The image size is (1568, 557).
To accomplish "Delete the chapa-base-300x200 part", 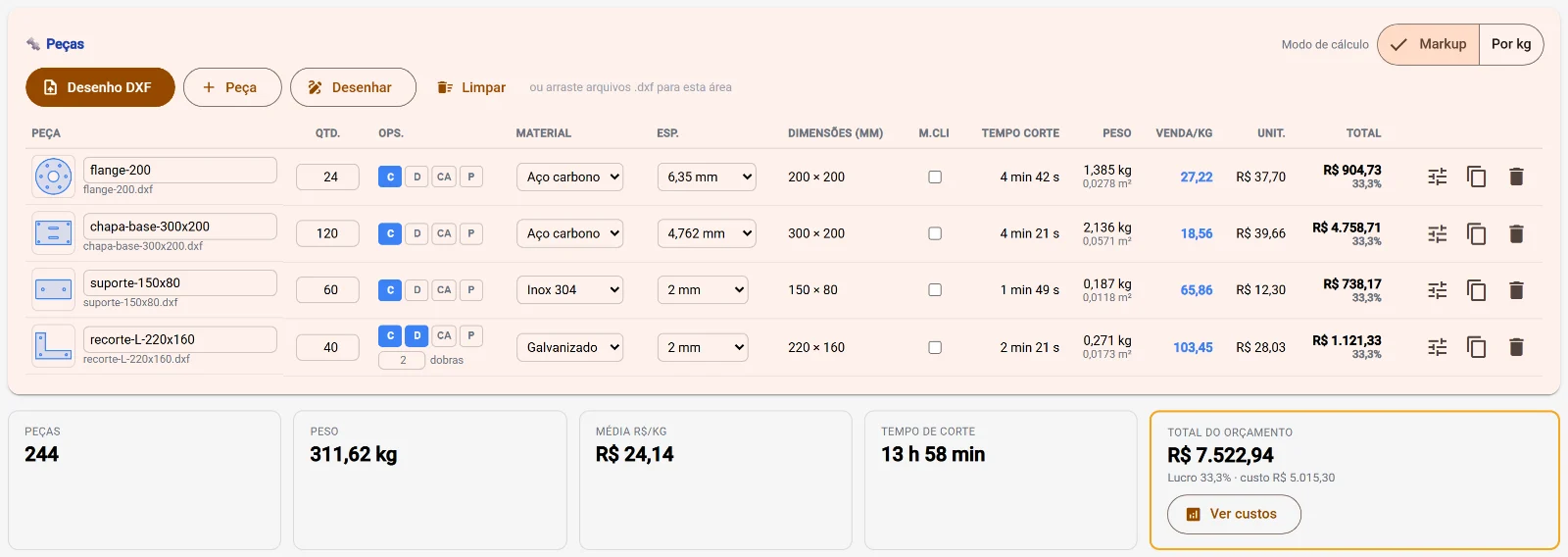I will pyautogui.click(x=1516, y=233).
